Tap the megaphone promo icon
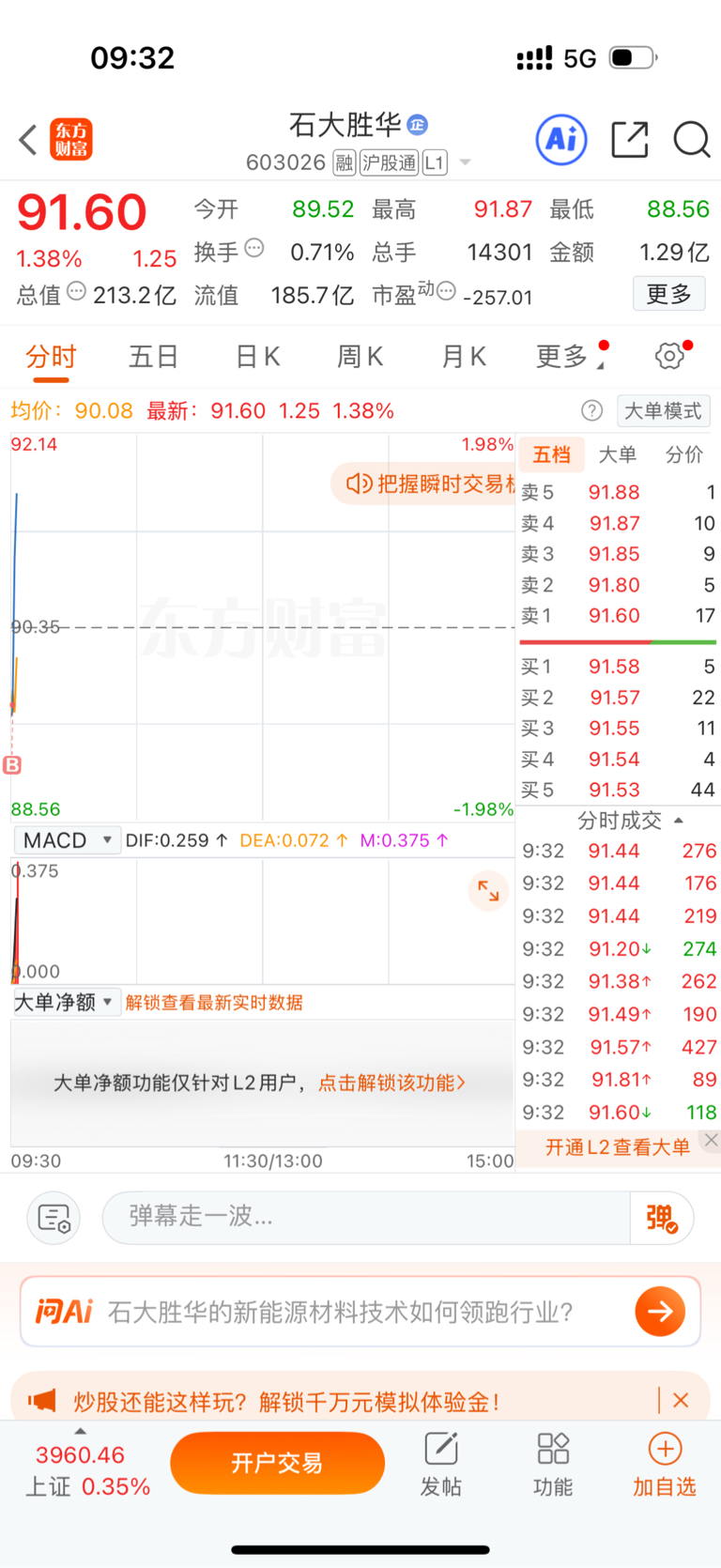Screen dimensions: 721x1568 click(x=41, y=1401)
